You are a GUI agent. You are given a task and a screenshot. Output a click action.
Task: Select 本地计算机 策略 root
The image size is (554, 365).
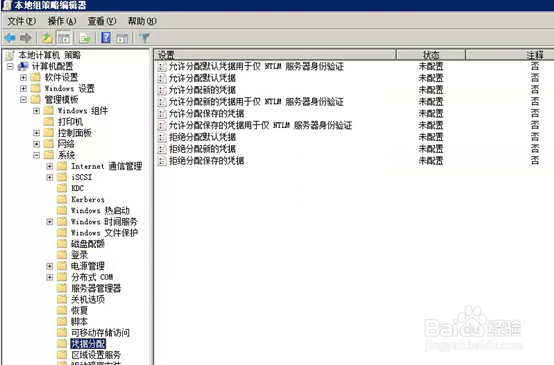pos(49,55)
